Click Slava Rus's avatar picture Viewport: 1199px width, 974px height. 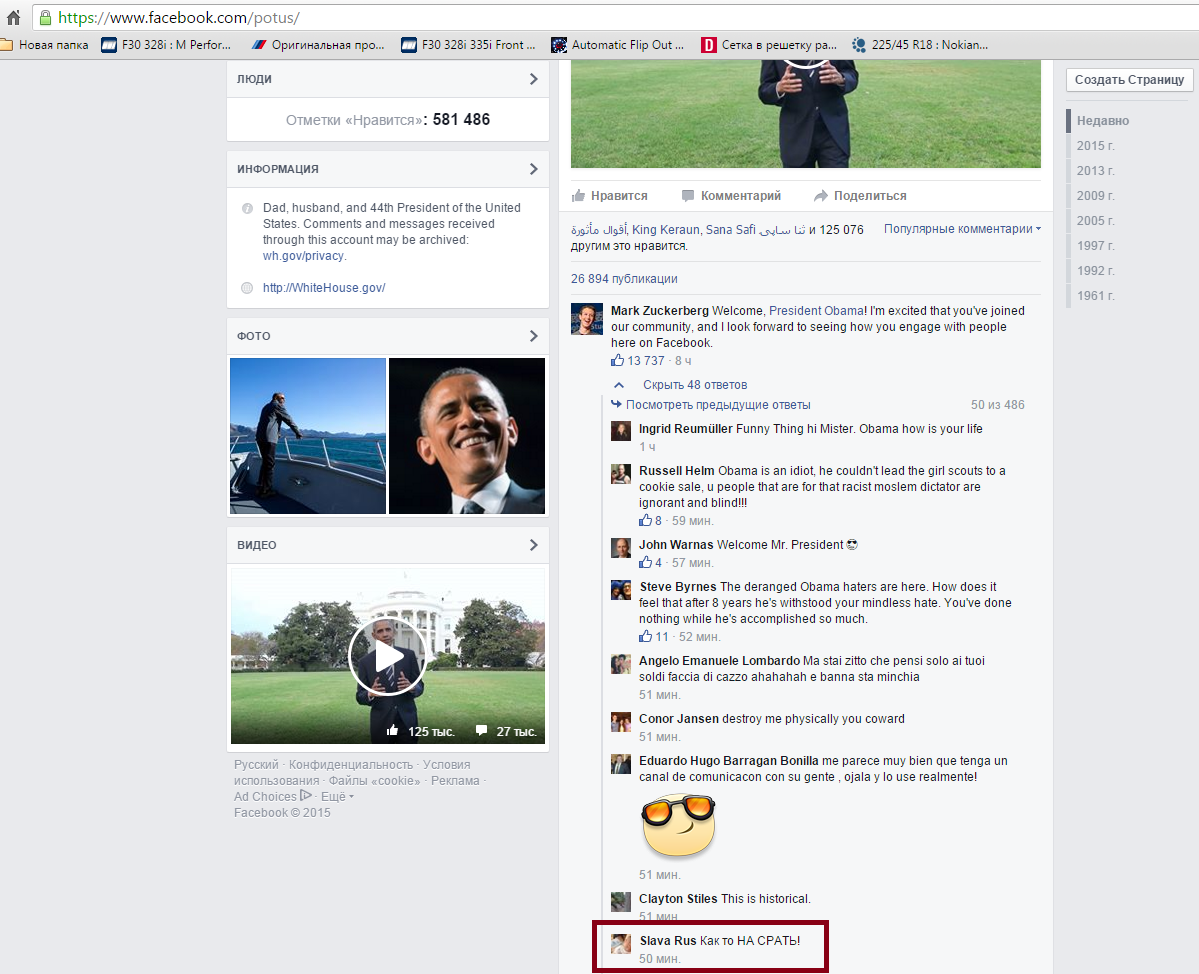click(621, 943)
